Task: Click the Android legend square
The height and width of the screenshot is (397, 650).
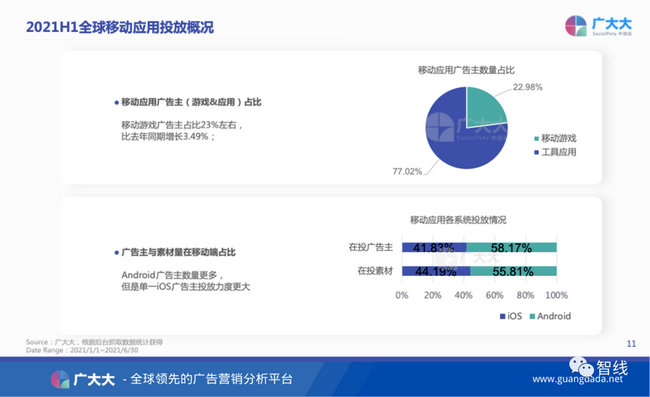Action: coord(532,316)
